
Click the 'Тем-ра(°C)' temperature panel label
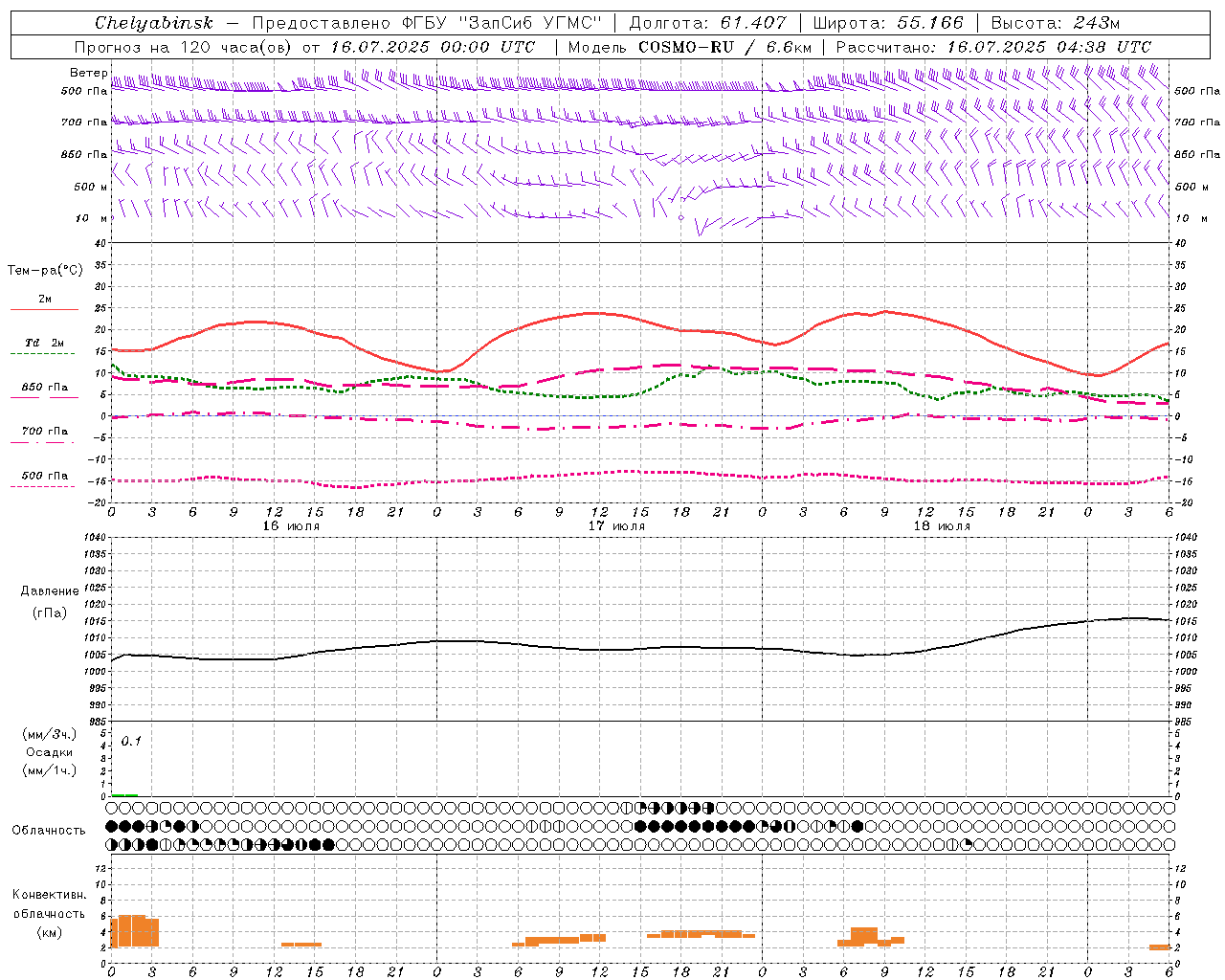[x=45, y=271]
